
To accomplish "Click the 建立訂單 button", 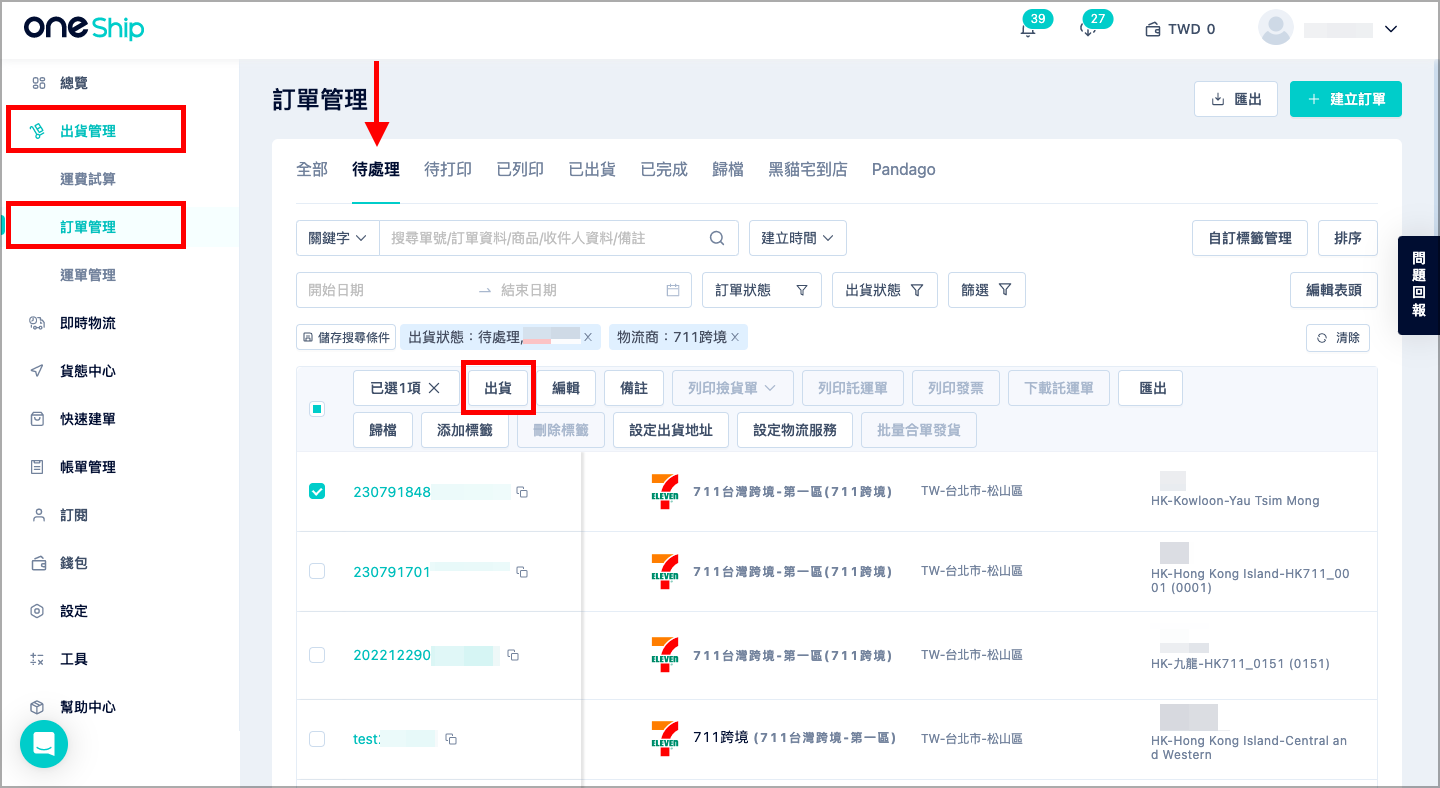I will click(1346, 99).
